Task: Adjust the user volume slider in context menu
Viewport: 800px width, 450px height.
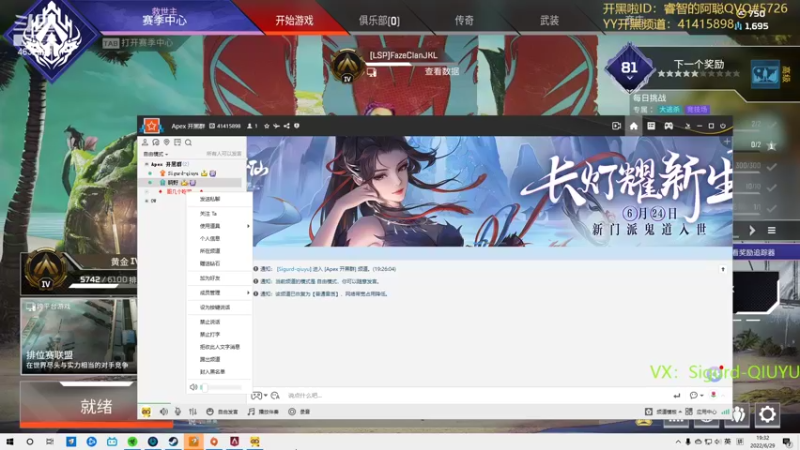Action: point(221,387)
